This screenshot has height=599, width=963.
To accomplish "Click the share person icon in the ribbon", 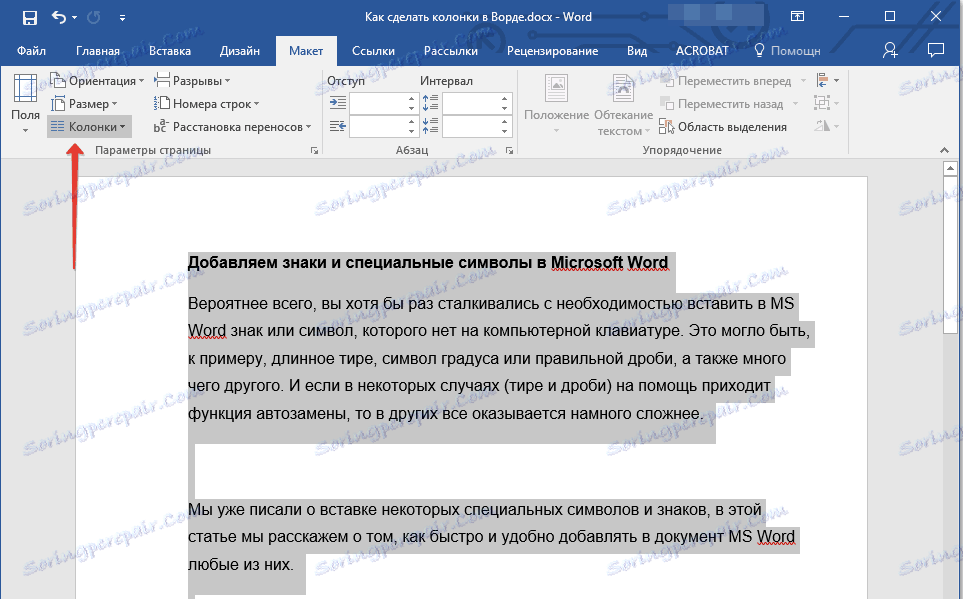I will (x=890, y=50).
